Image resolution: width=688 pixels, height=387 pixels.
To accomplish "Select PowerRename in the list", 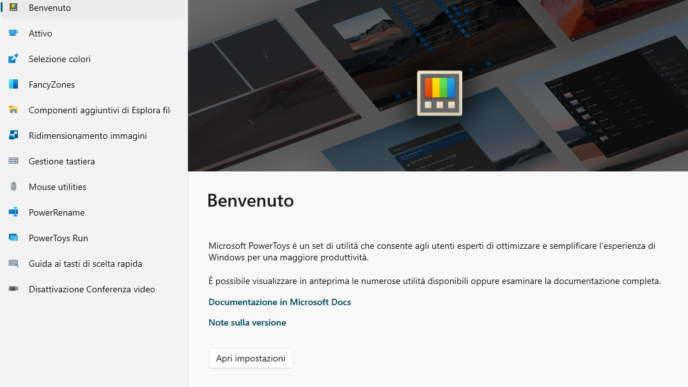I will coord(93,212).
